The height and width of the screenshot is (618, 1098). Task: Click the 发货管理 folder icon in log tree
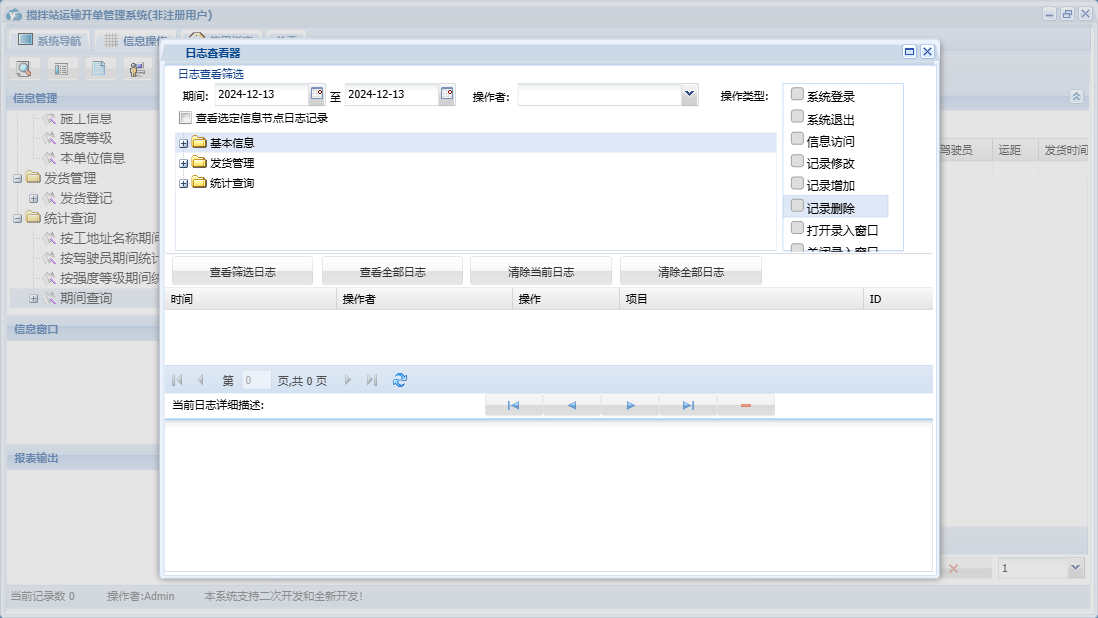(199, 163)
